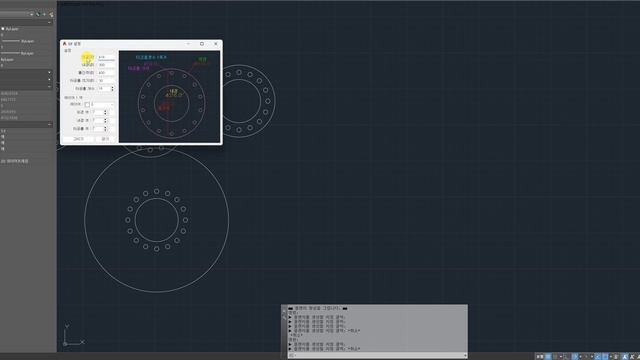Click the dialog field showing 300
Screen dimensions: 640x360
click(106, 65)
